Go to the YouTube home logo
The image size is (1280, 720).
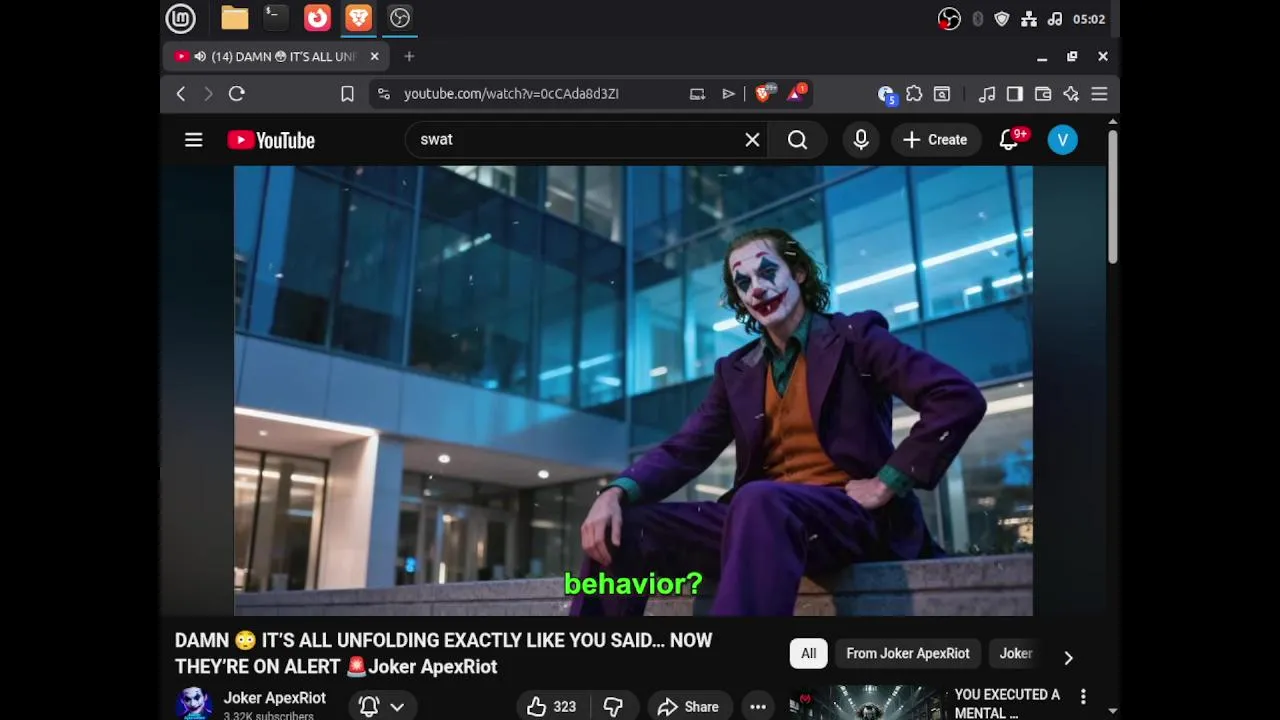271,140
